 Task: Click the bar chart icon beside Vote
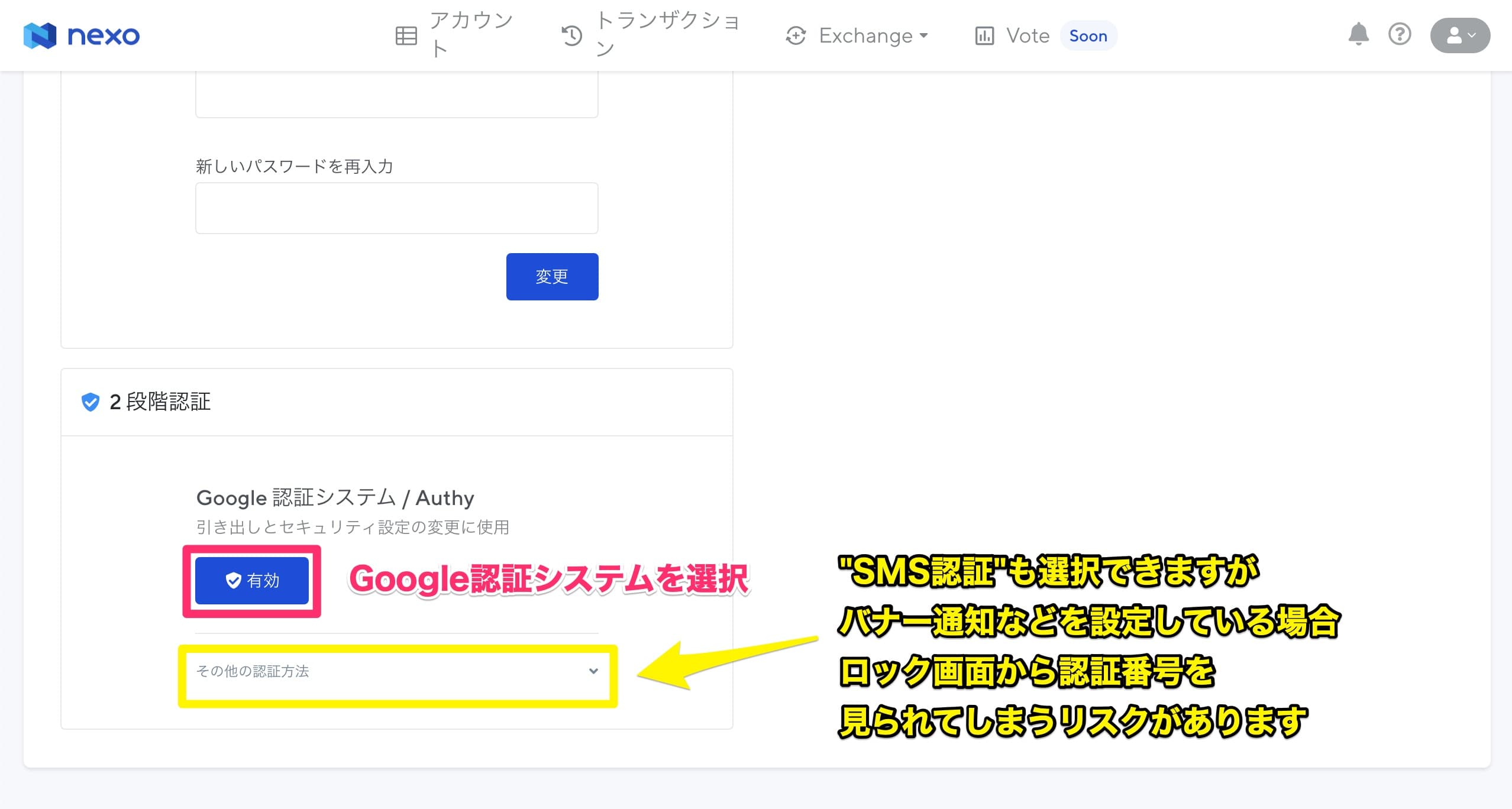coord(984,35)
